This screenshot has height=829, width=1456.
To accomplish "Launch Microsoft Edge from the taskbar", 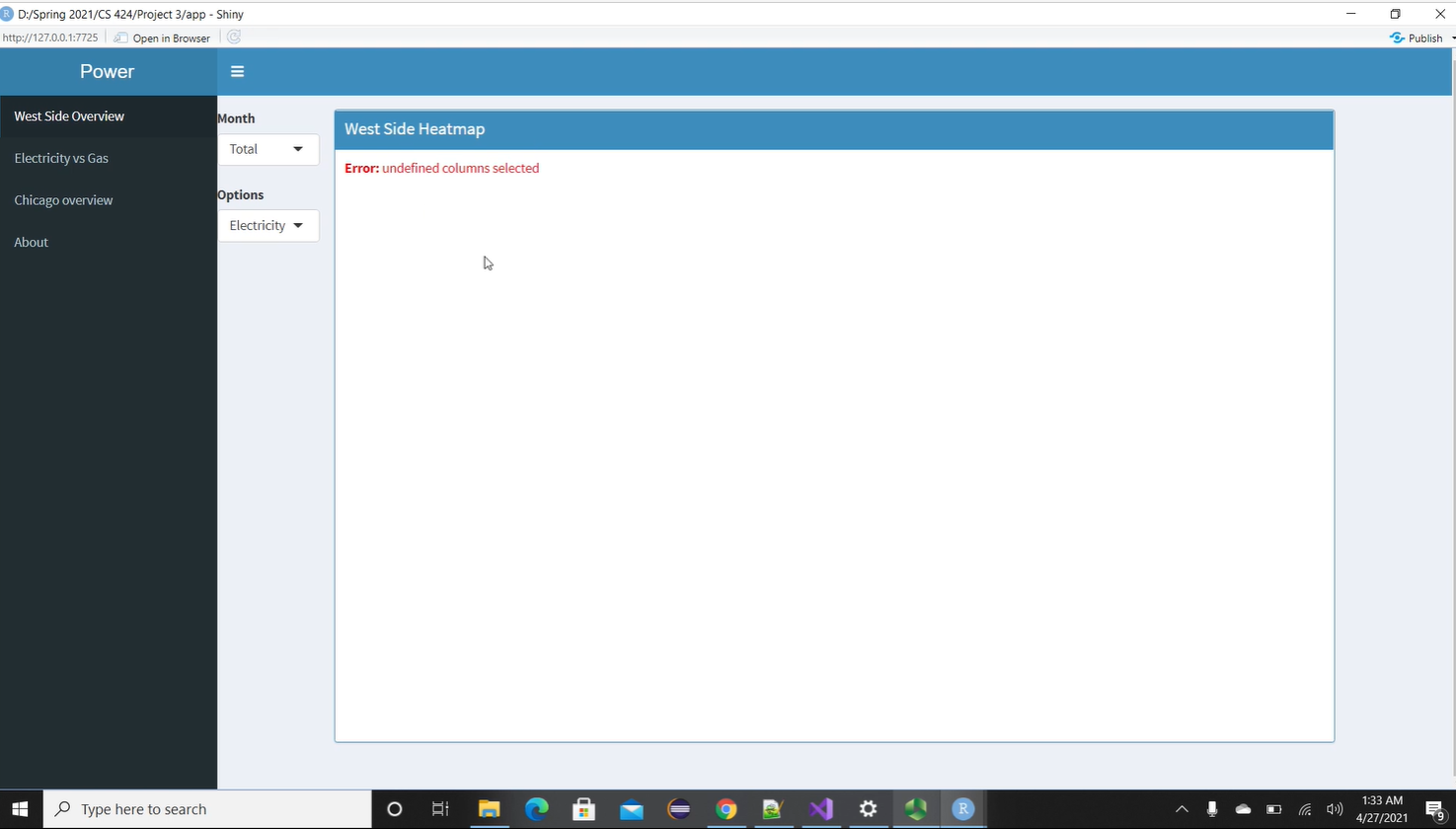I will pos(536,809).
